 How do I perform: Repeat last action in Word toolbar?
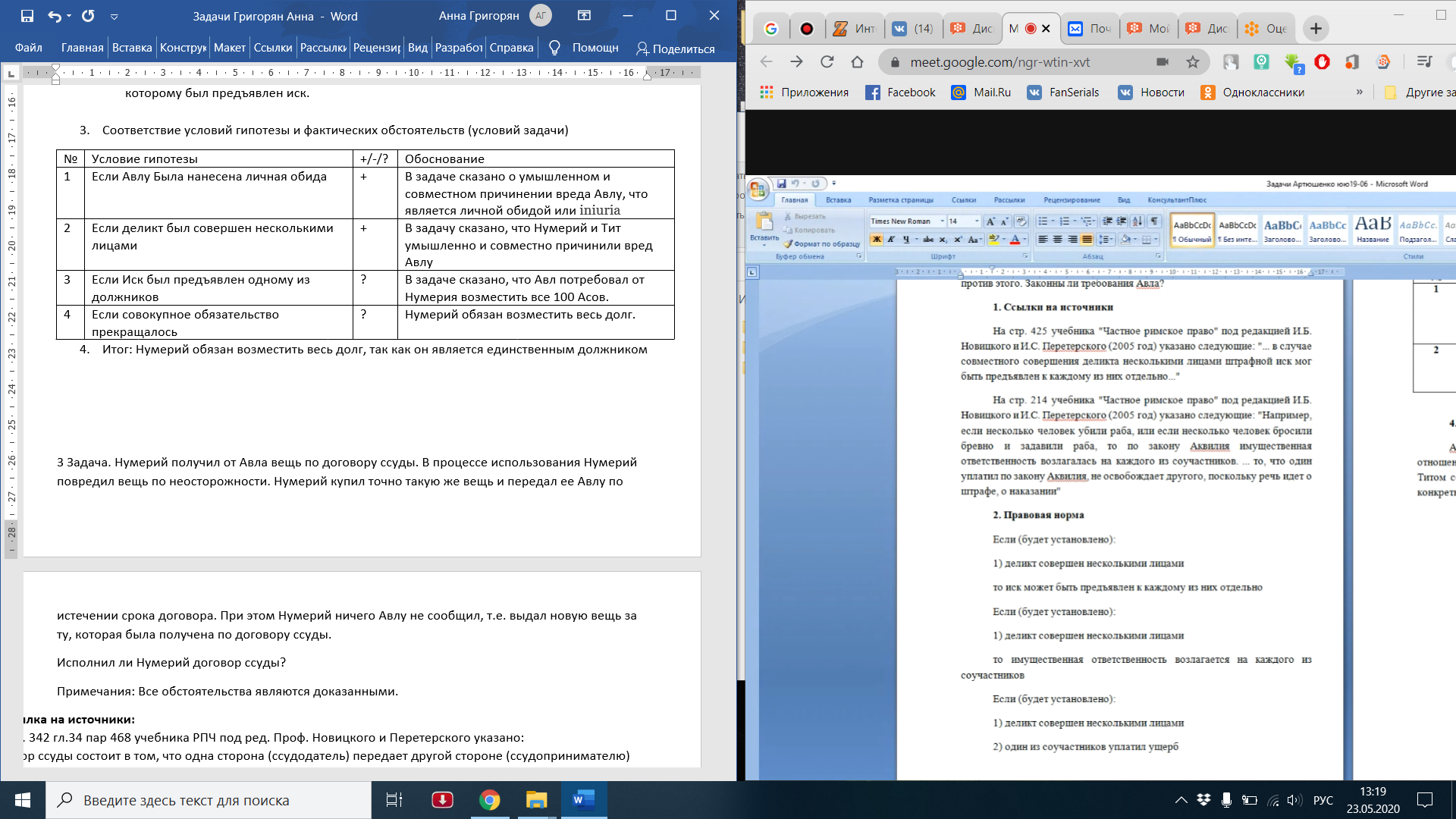[88, 16]
